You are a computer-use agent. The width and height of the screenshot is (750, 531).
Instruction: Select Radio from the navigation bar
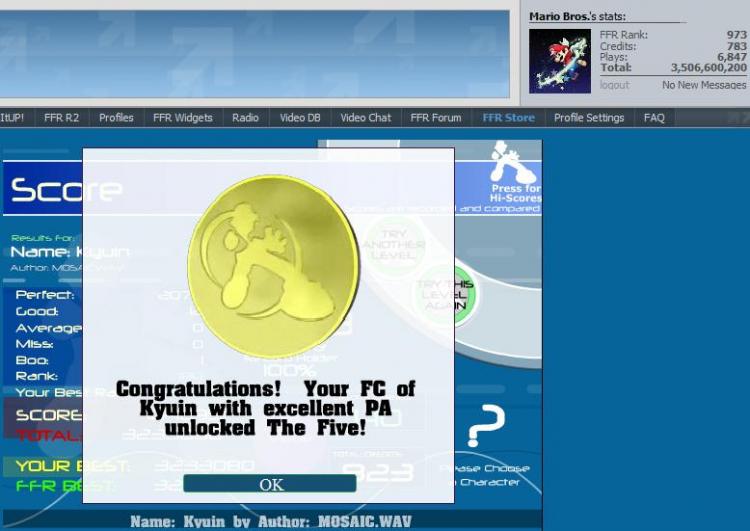[x=245, y=118]
